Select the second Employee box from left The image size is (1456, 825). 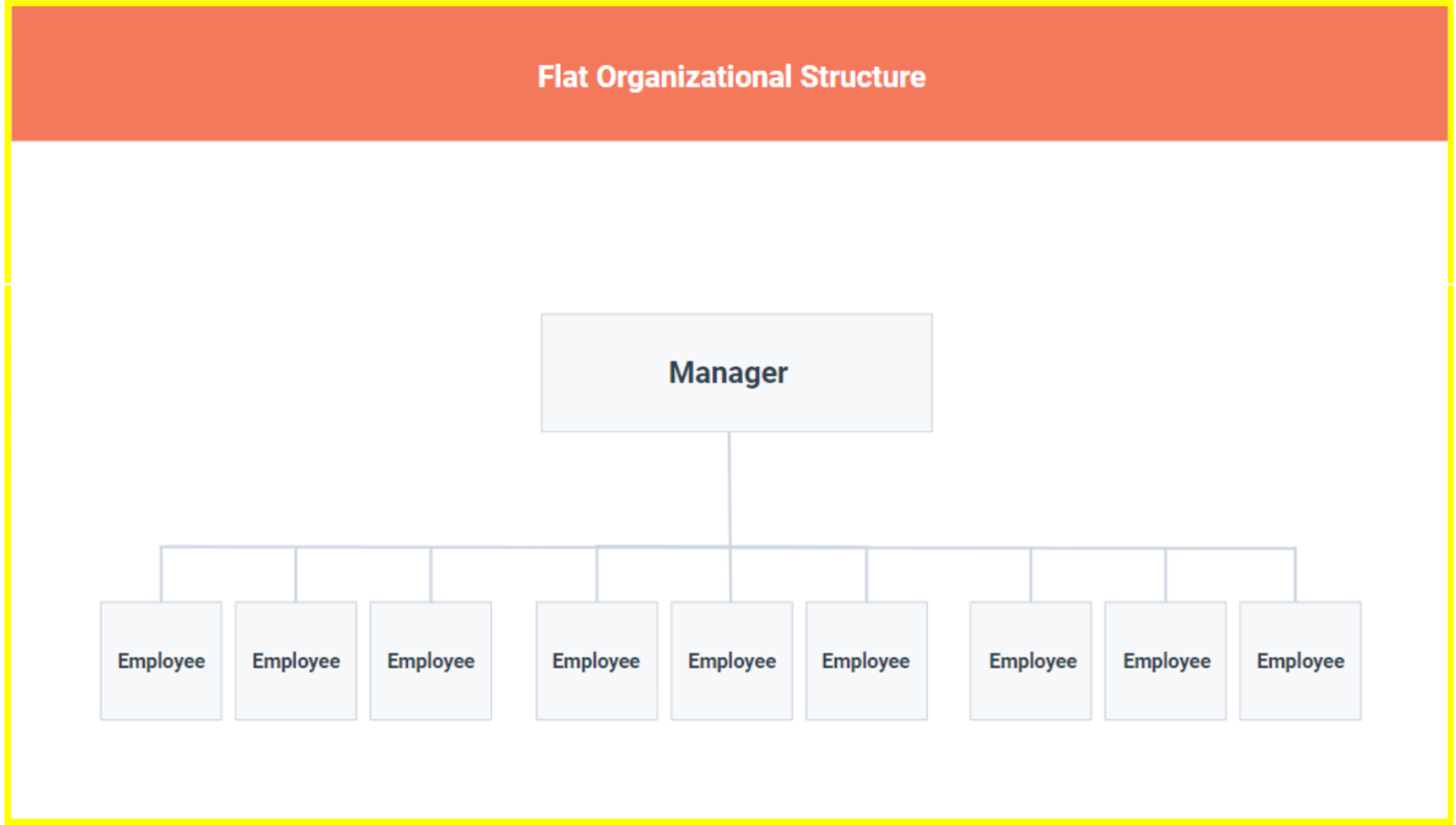pyautogui.click(x=296, y=660)
